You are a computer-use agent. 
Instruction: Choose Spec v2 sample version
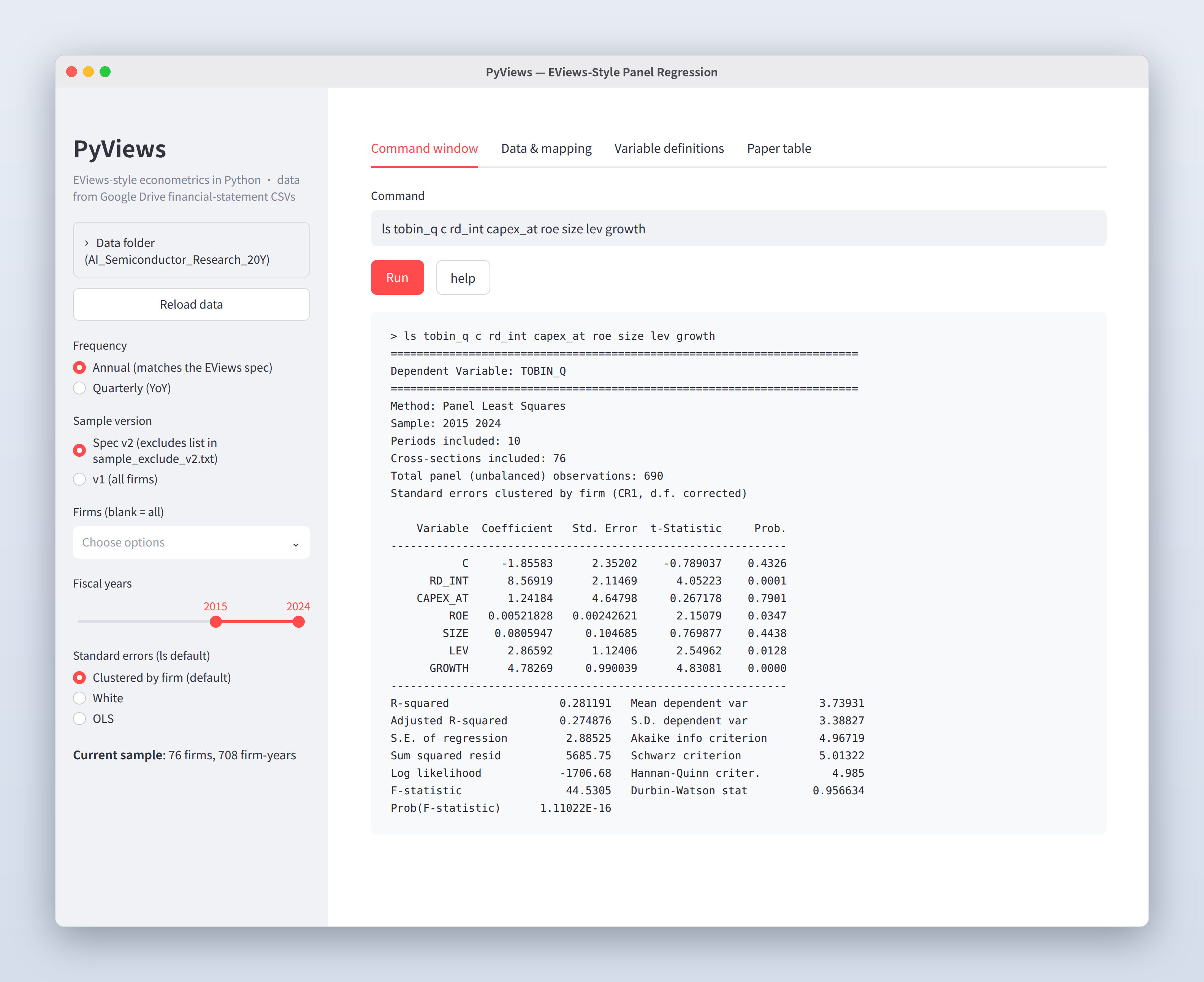click(x=79, y=450)
